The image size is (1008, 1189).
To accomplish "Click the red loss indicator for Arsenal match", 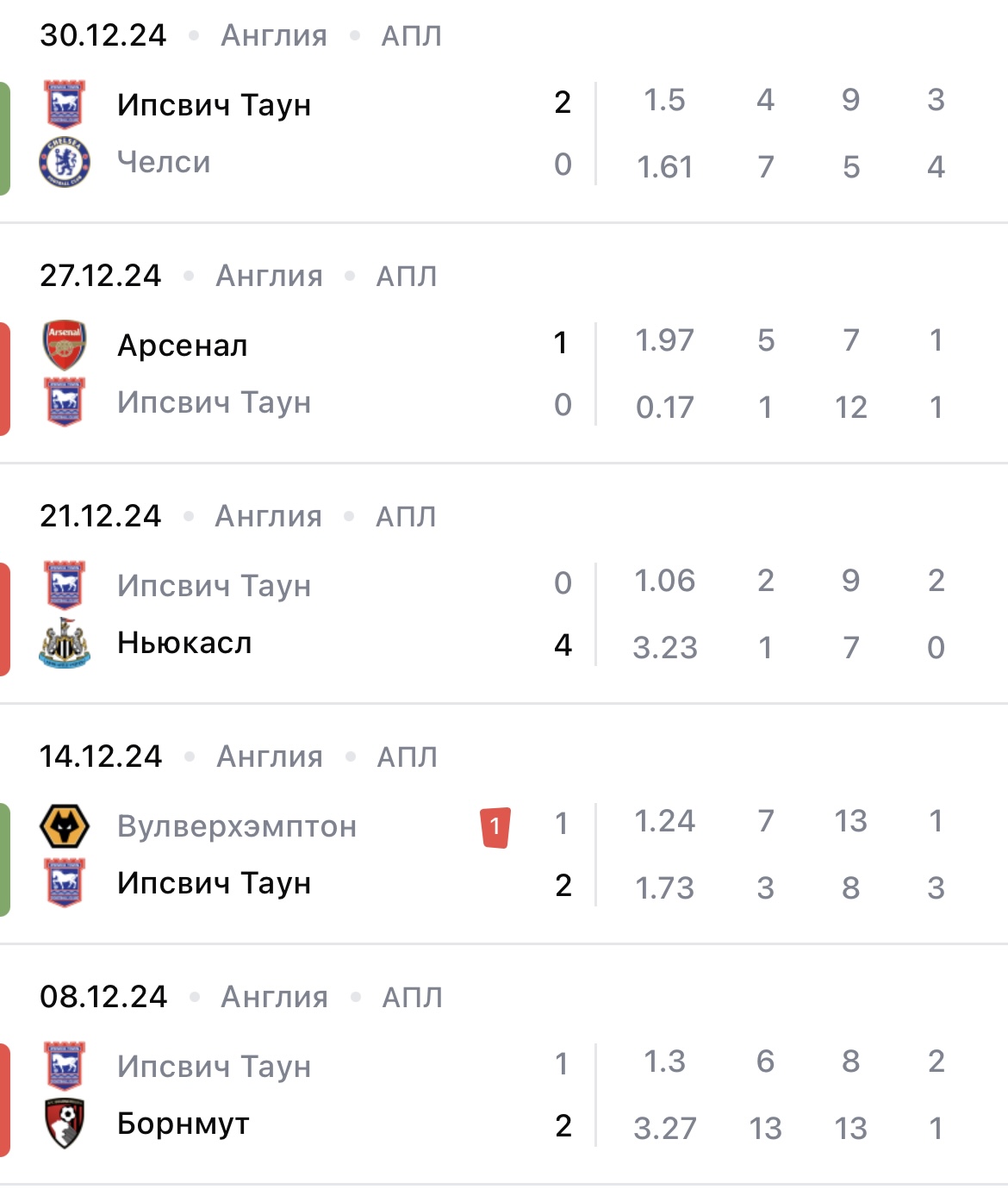I will [5, 378].
